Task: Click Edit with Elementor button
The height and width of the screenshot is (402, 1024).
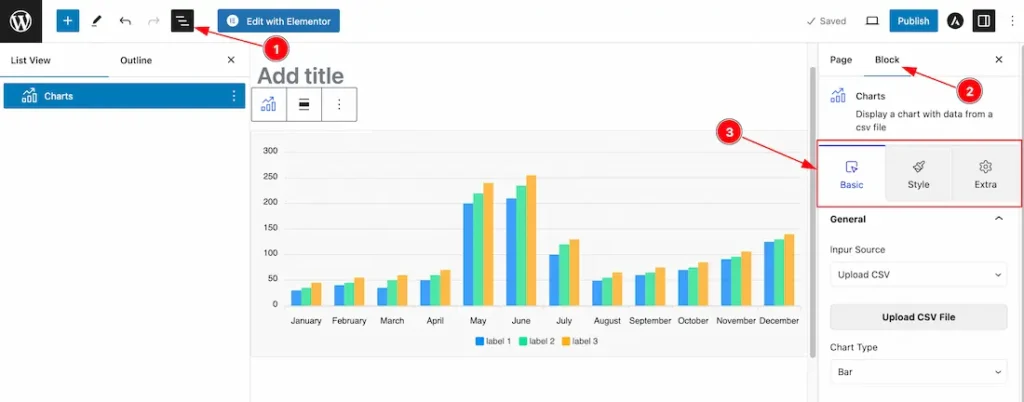Action: coord(279,21)
